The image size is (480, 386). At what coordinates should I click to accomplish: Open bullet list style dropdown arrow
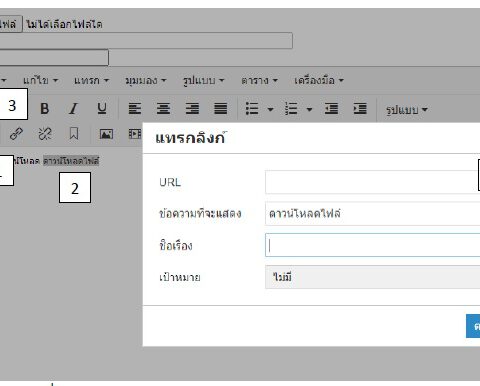click(x=270, y=109)
